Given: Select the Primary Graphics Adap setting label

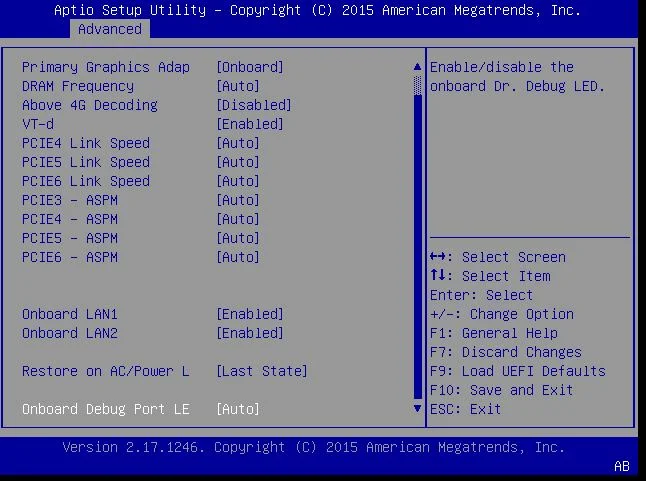Looking at the screenshot, I should (106, 67).
